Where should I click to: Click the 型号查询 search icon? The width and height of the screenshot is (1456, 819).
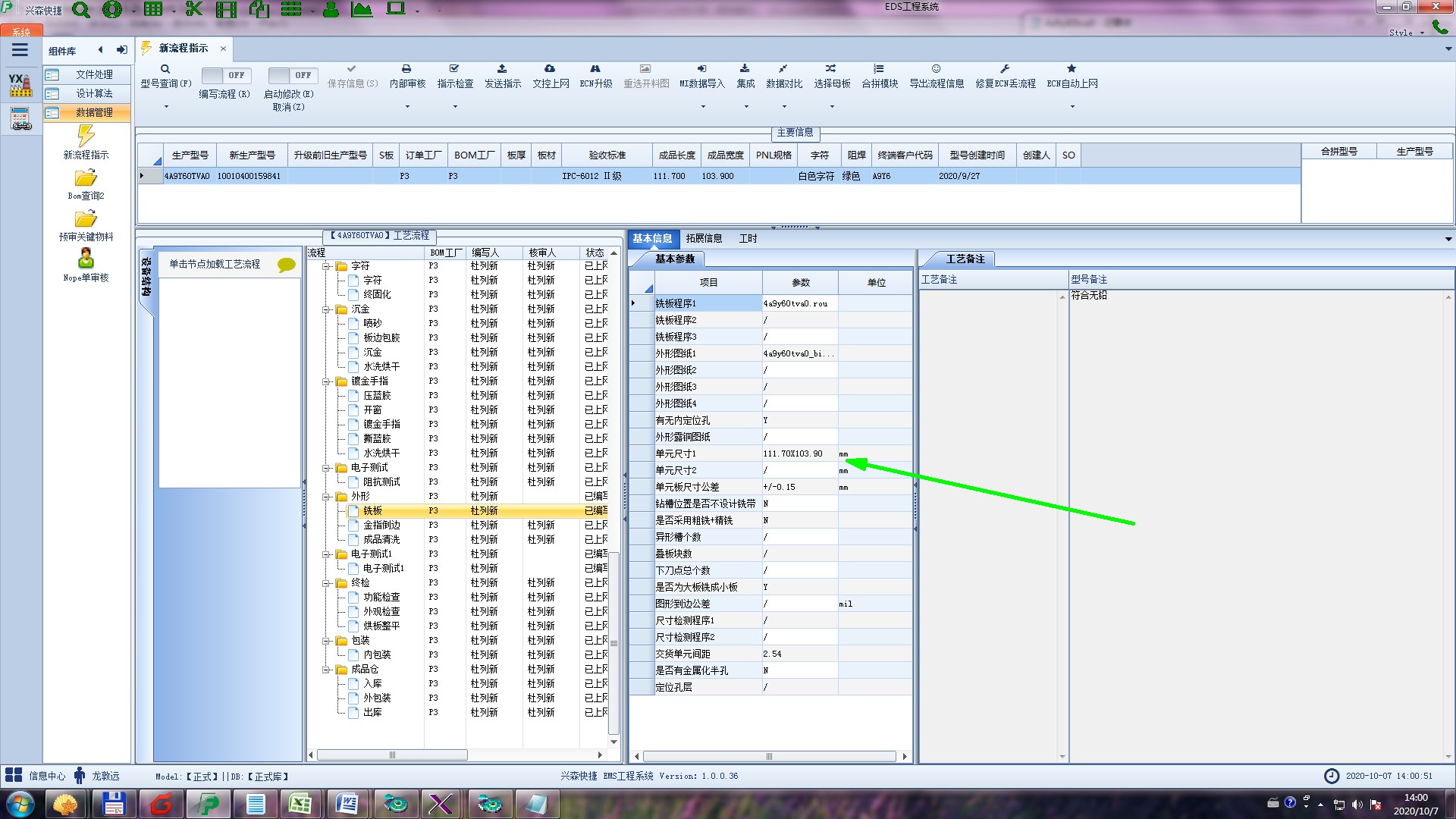coord(165,69)
